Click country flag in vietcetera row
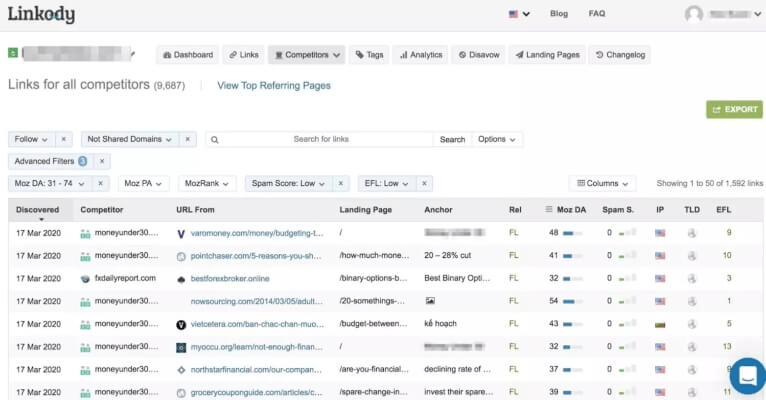The width and height of the screenshot is (766, 400). 660,325
